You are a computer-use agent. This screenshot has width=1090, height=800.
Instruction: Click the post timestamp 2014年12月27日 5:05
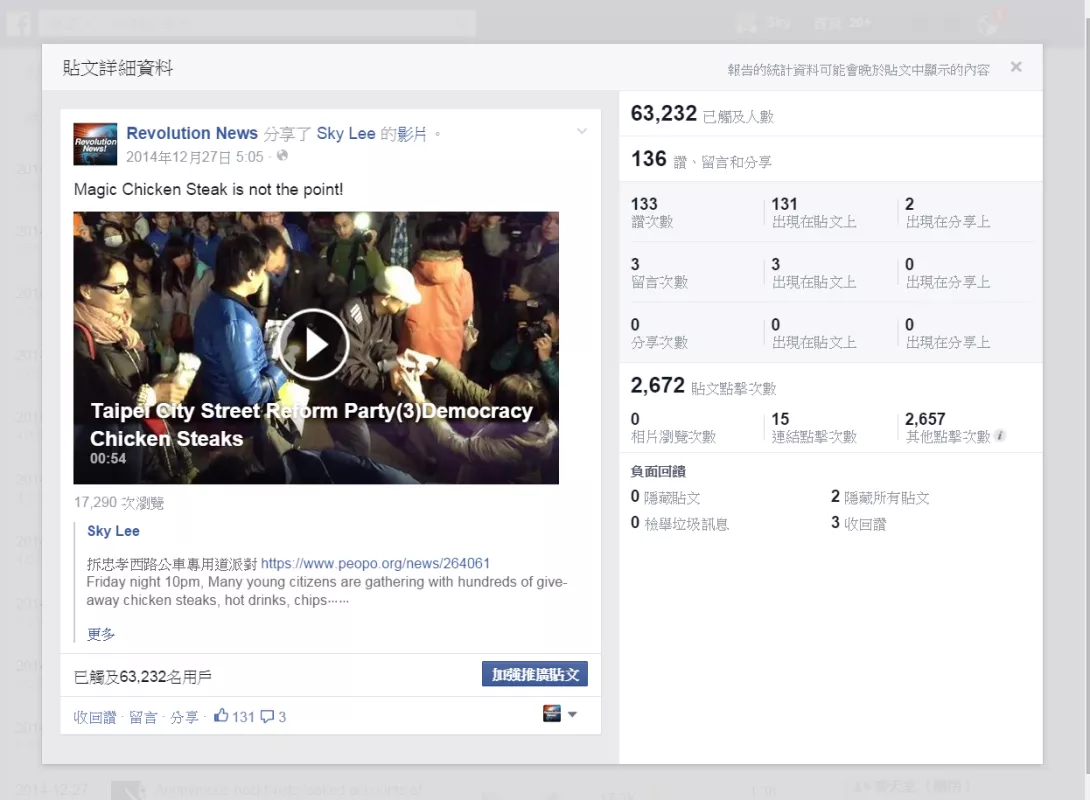[x=195, y=157]
